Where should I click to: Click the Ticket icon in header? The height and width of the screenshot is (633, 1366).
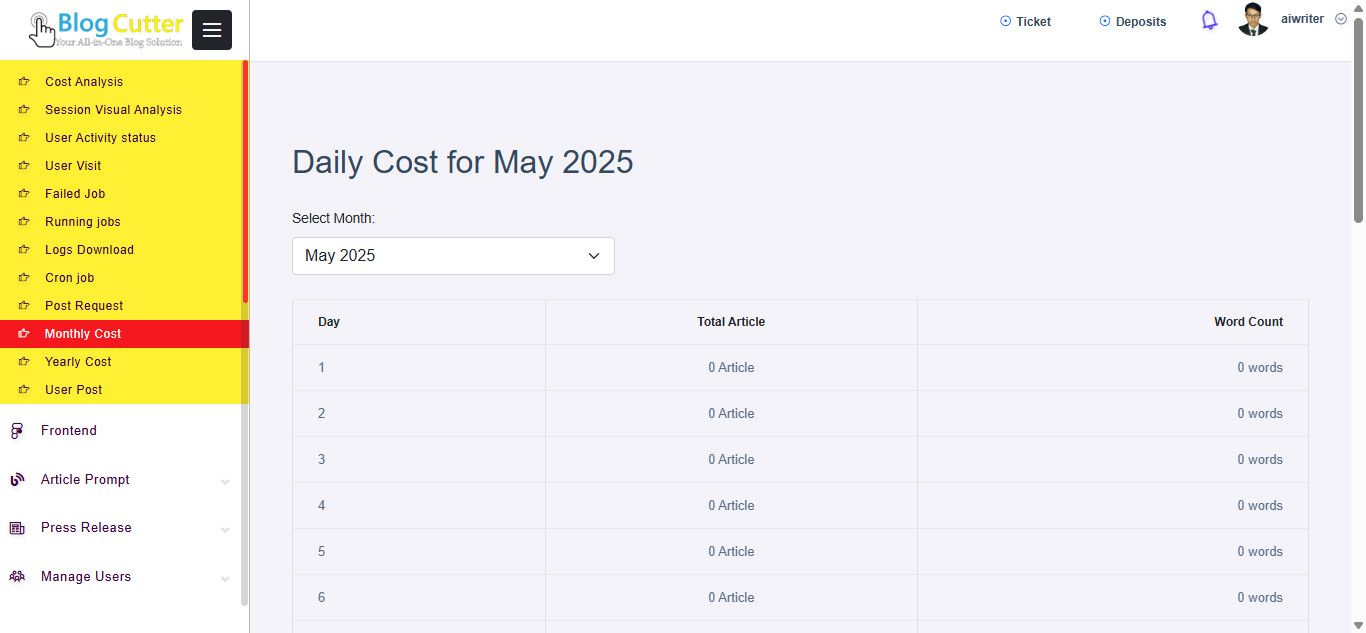[x=1005, y=21]
